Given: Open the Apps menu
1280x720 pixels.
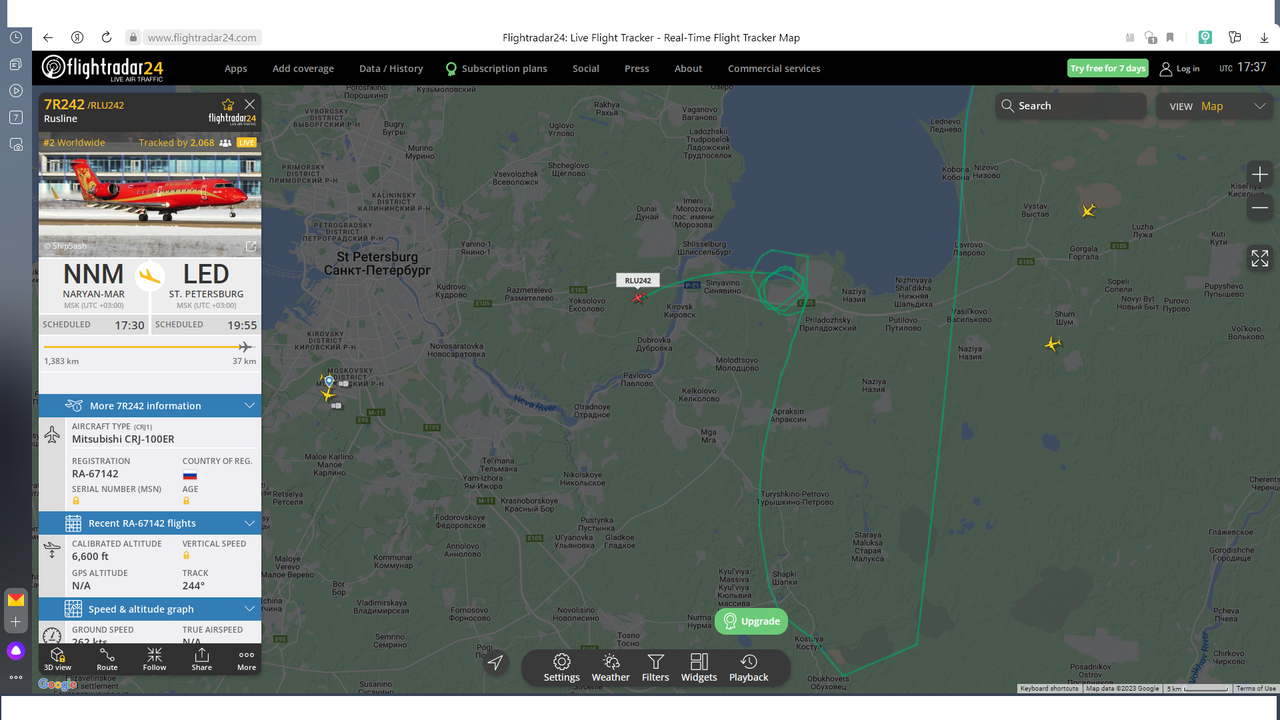Looking at the screenshot, I should pos(236,68).
